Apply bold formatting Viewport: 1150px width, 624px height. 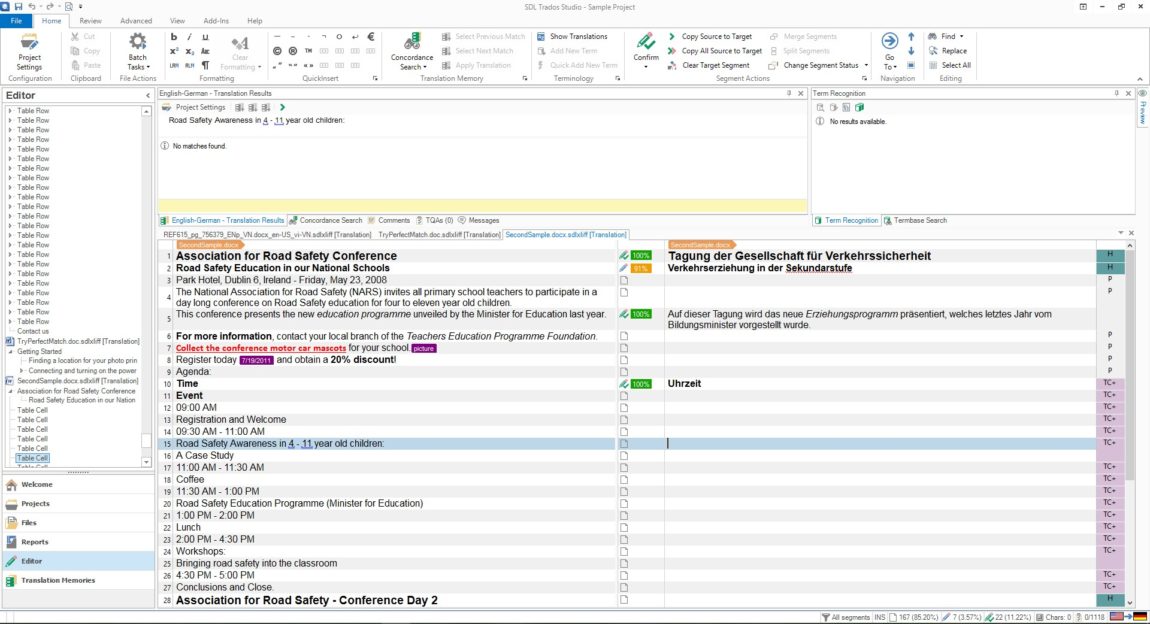point(174,37)
